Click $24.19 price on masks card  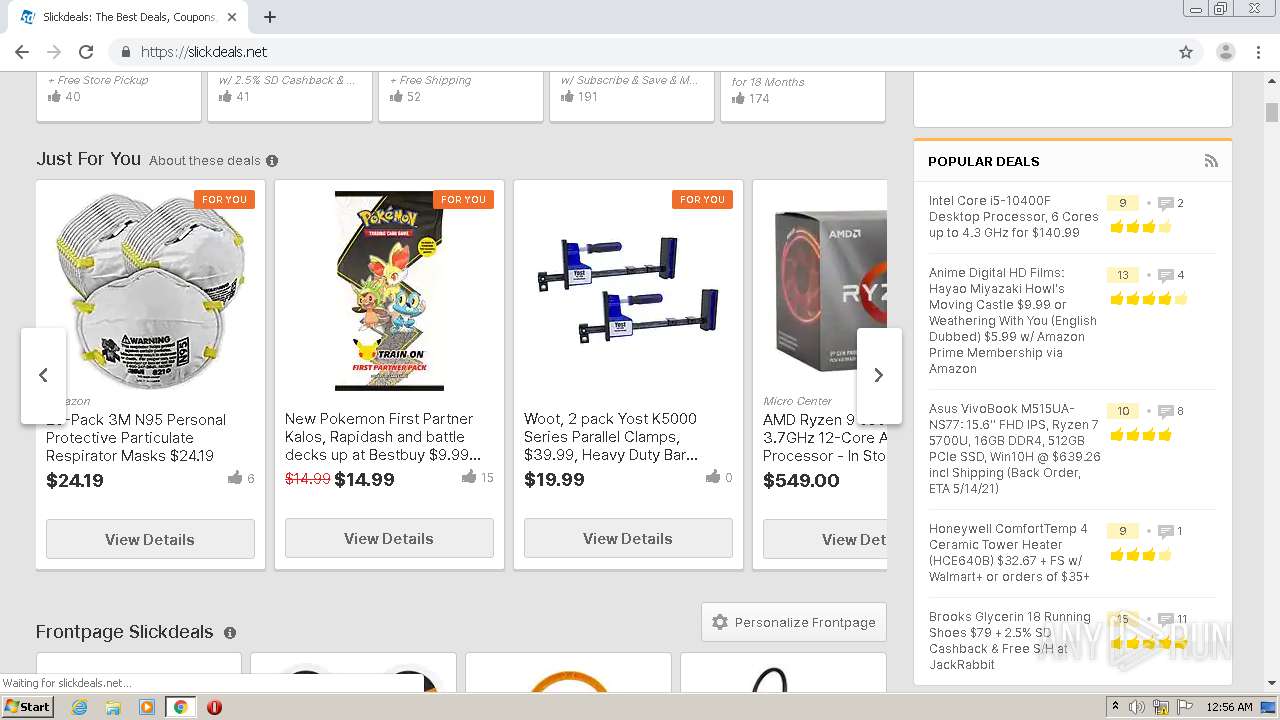(x=75, y=480)
